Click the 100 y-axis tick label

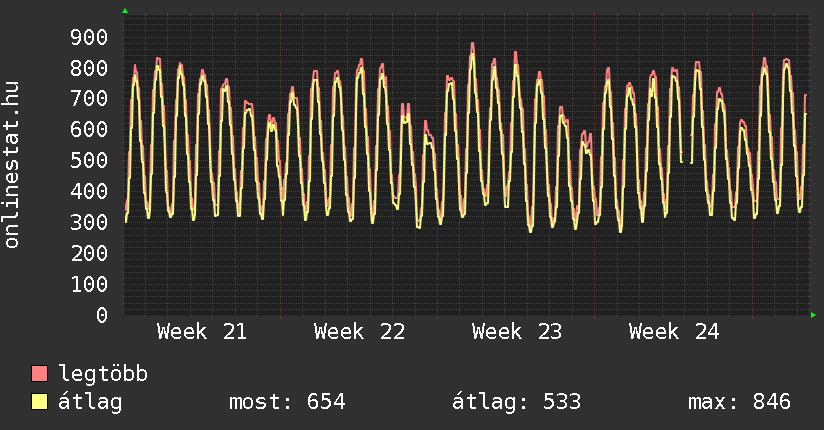pyautogui.click(x=89, y=284)
